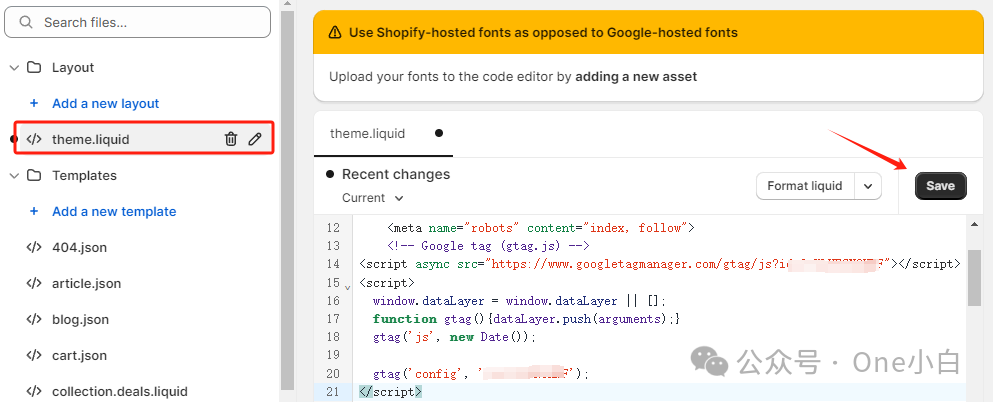Collapse the Layout folder chevron
The image size is (993, 402).
[14, 68]
